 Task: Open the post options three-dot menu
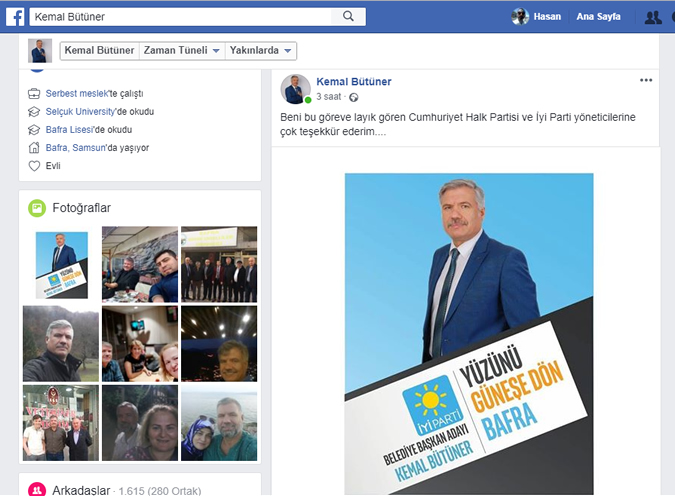click(646, 80)
